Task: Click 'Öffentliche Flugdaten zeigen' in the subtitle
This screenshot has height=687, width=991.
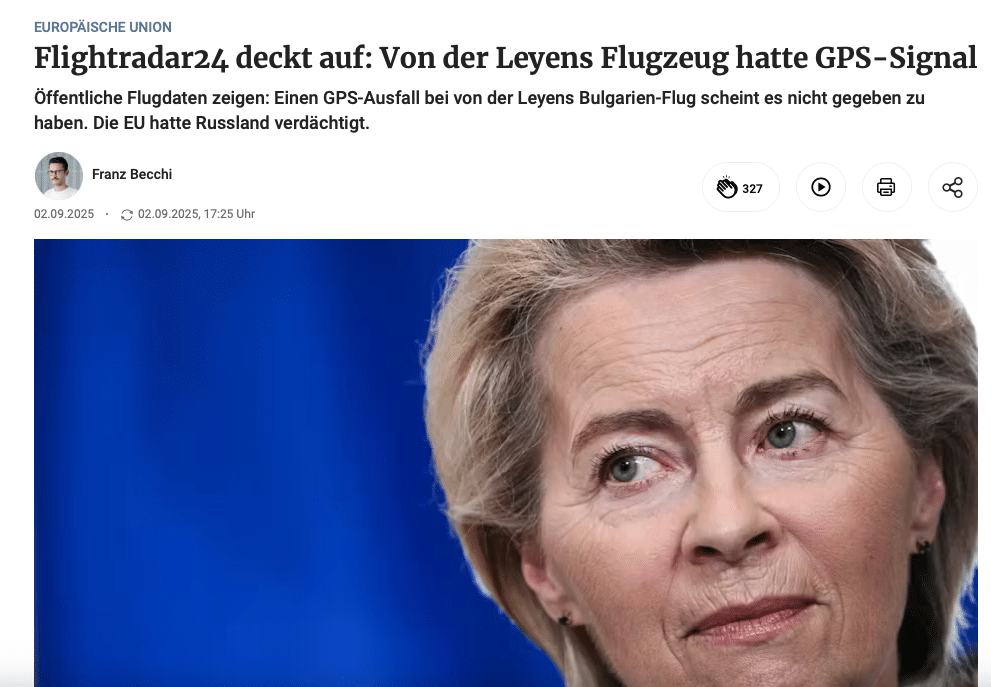Action: coord(152,99)
